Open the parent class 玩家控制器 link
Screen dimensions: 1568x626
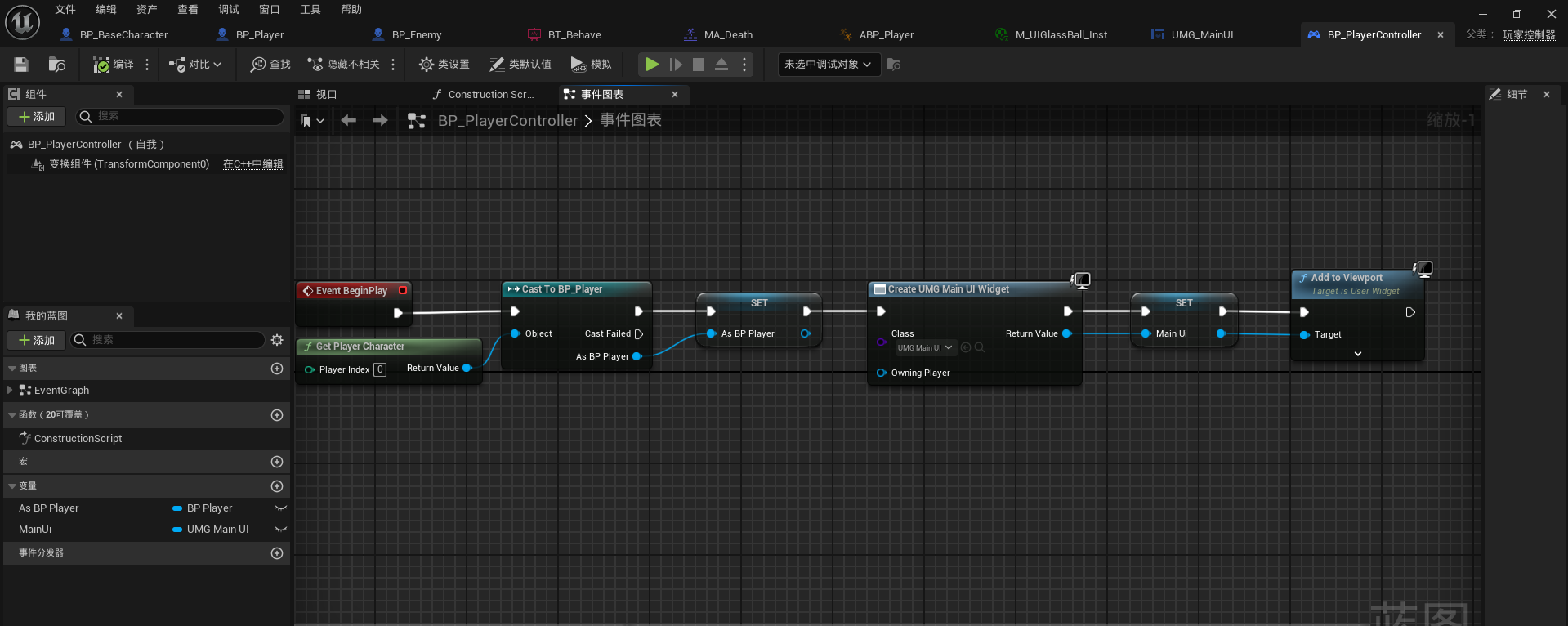click(1529, 35)
